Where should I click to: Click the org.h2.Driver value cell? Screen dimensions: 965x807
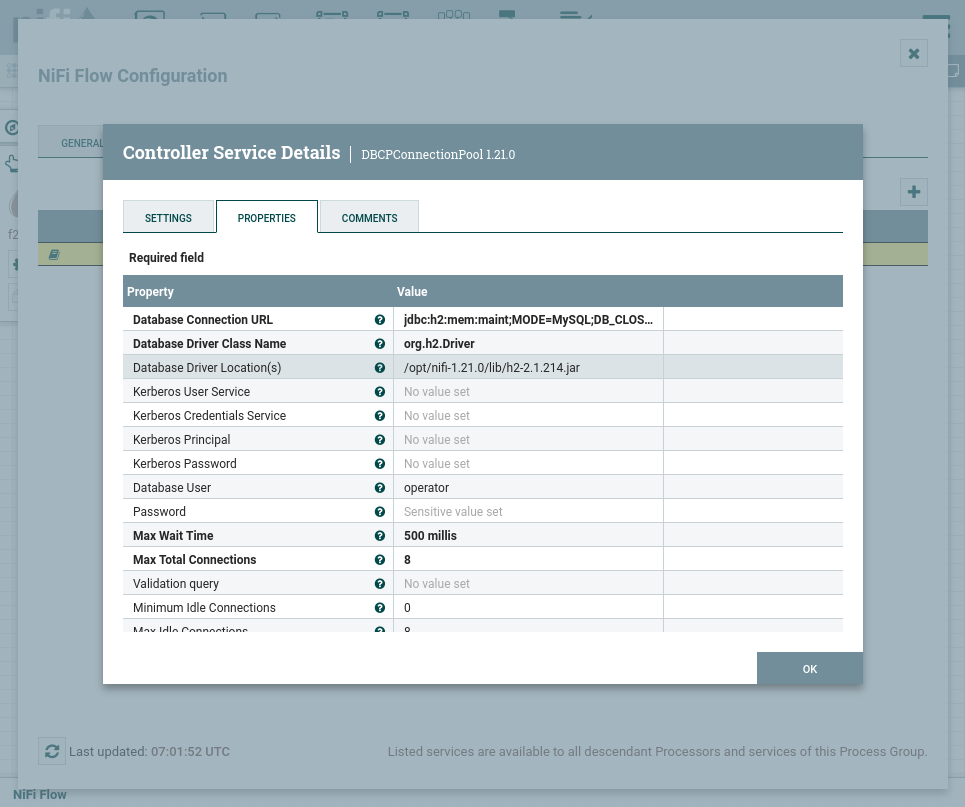pyautogui.click(x=528, y=343)
